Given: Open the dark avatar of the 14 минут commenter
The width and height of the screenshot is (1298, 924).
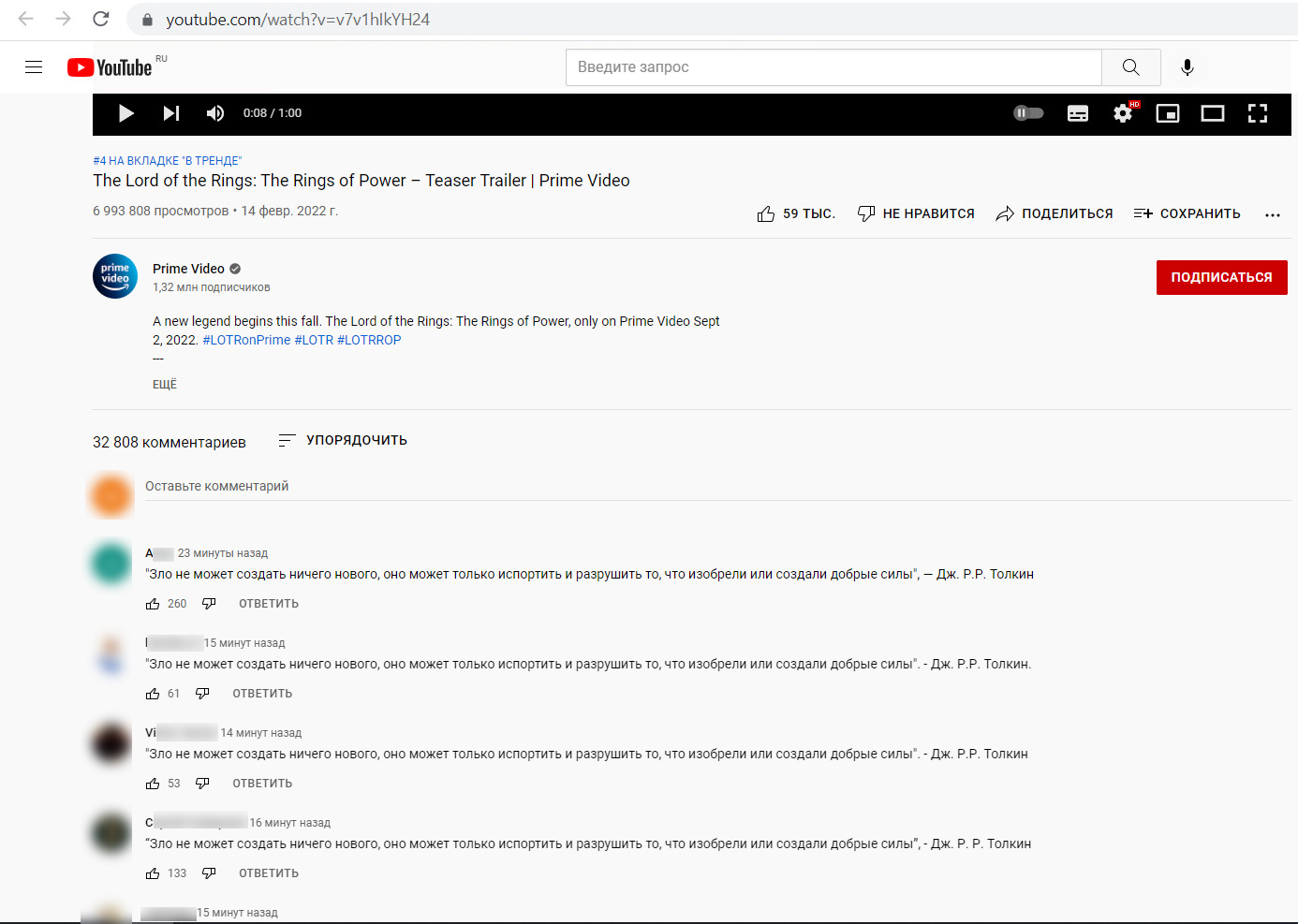Looking at the screenshot, I should pos(111,742).
